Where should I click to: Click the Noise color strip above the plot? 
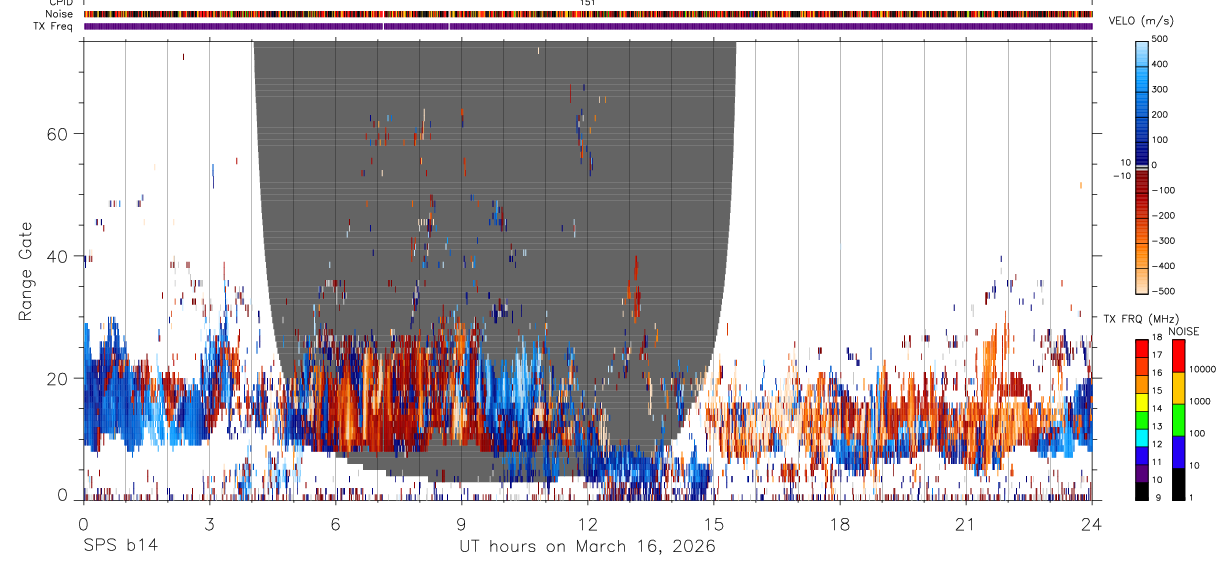pyautogui.click(x=588, y=14)
